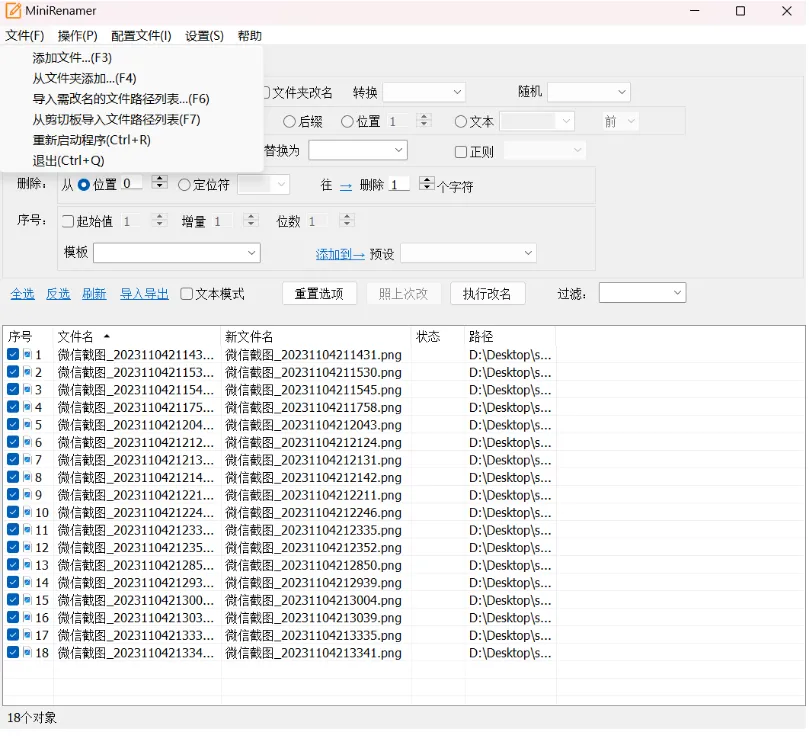Click the stepper beside 增量 value
Image resolution: width=809 pixels, height=739 pixels.
[251, 220]
